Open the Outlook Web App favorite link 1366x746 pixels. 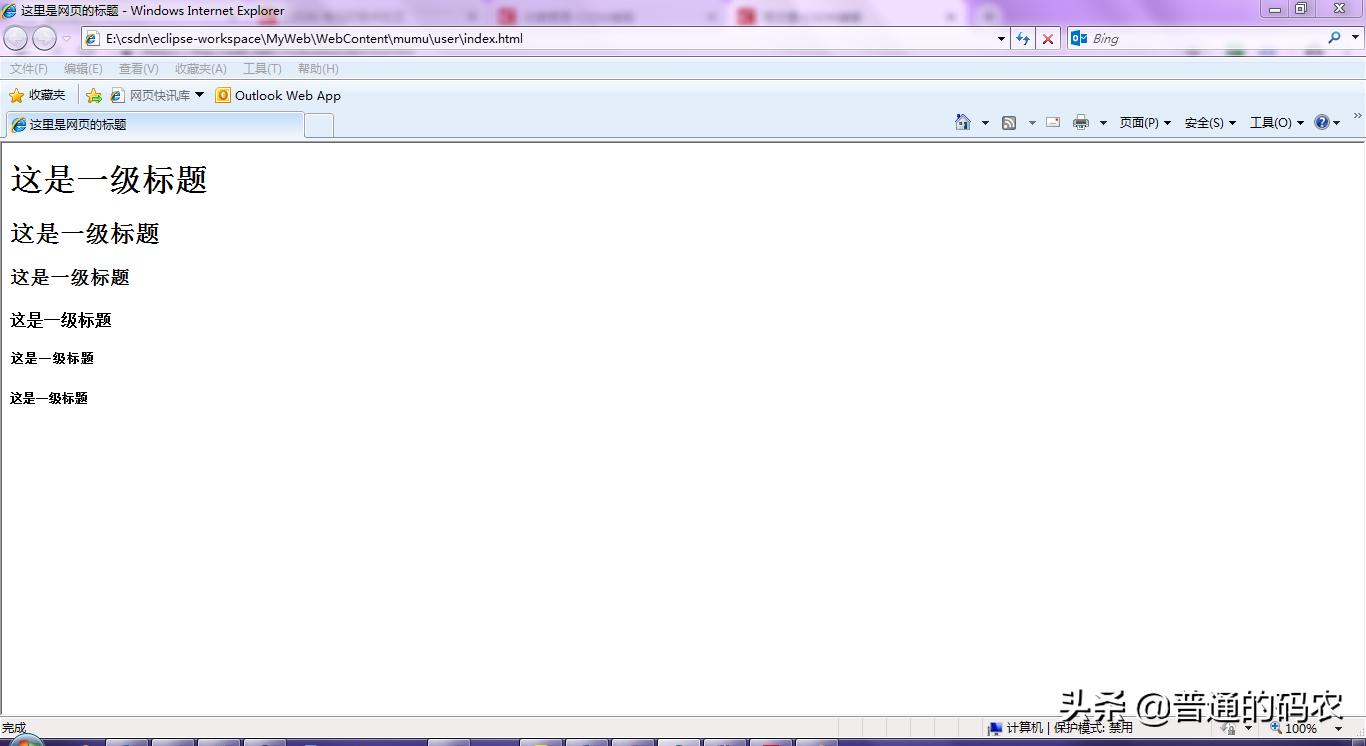click(x=278, y=96)
